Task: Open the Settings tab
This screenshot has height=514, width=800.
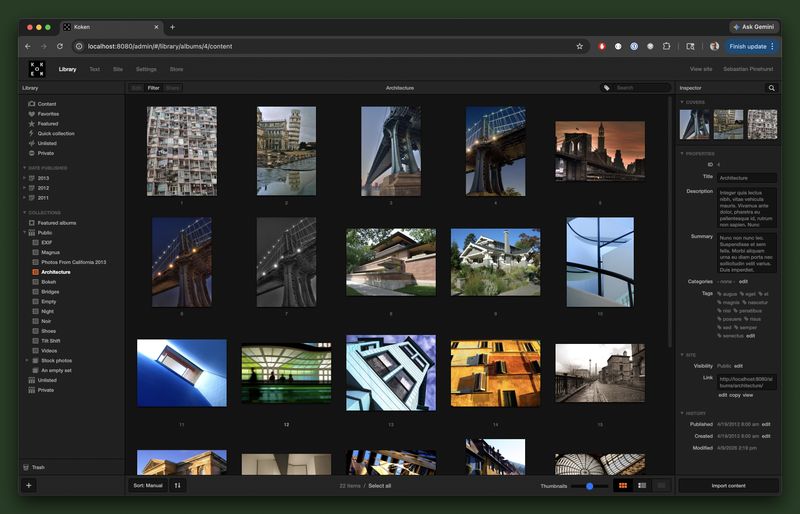Action: 146,69
